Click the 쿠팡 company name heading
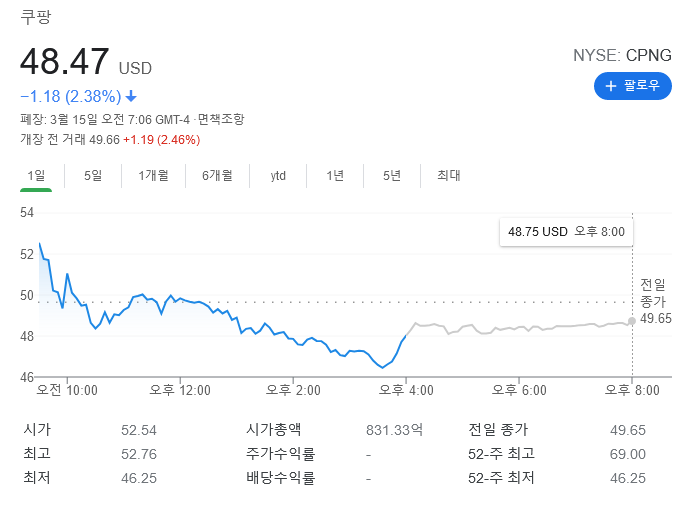The width and height of the screenshot is (686, 513). tap(35, 17)
